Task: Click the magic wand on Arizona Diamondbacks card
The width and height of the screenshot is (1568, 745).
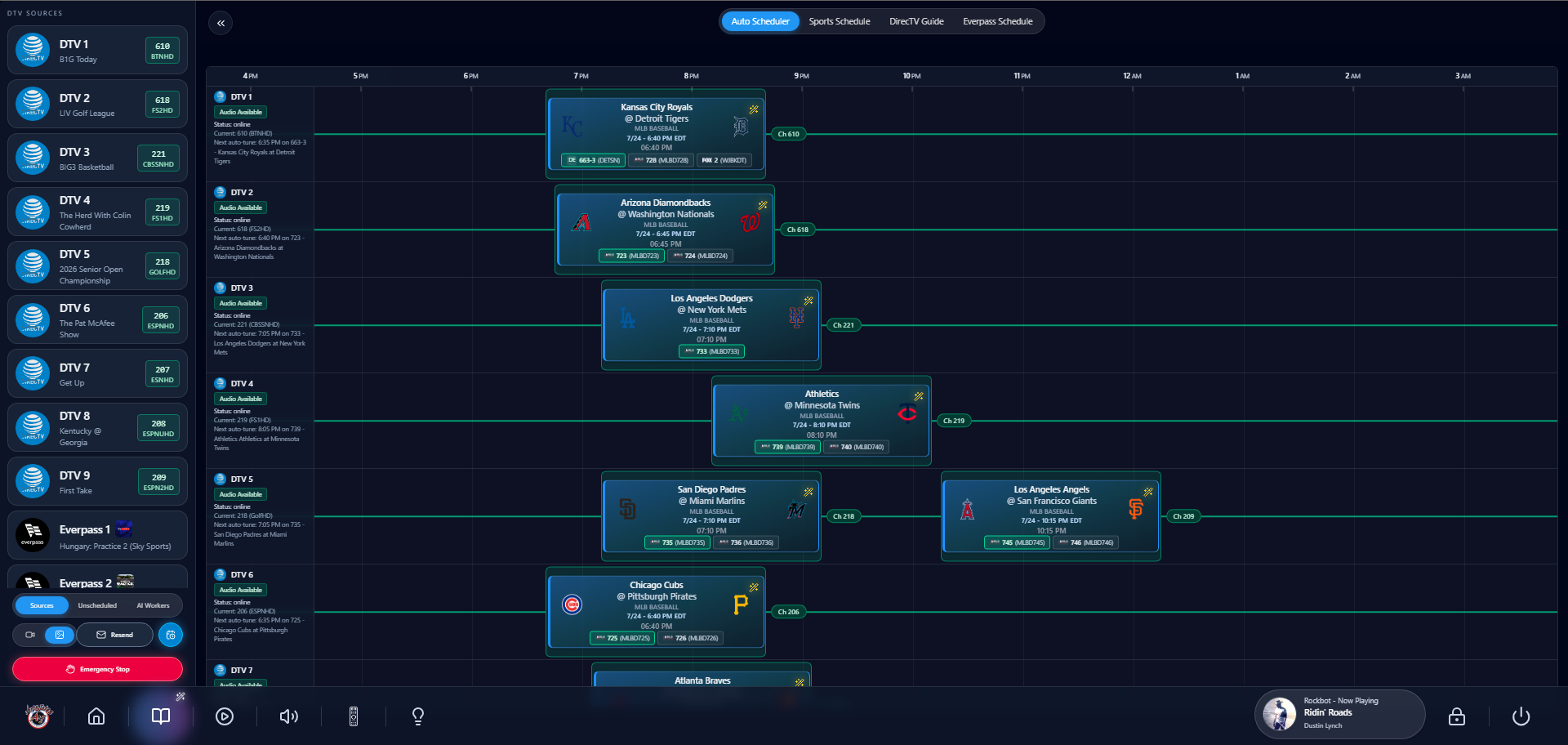Action: pos(763,205)
